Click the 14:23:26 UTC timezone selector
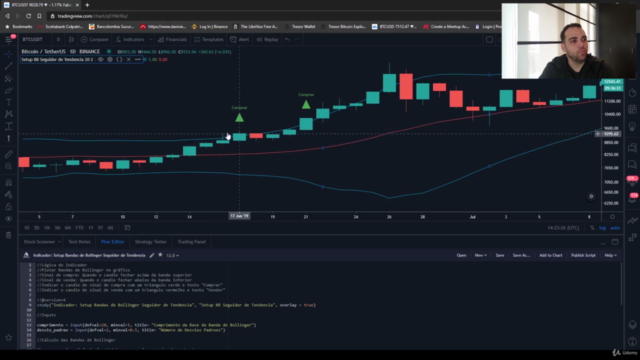 point(563,228)
